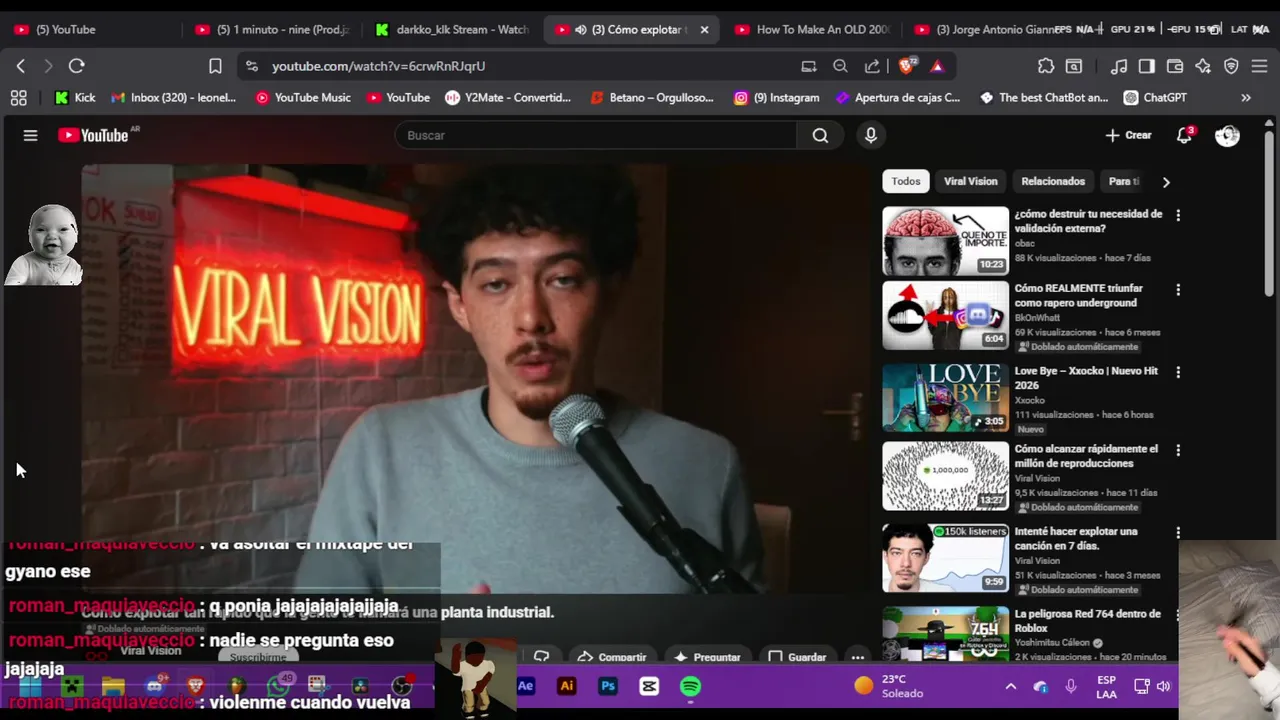1280x720 pixels.
Task: Click the zoom magnifier icon in address bar
Action: pyautogui.click(x=840, y=66)
